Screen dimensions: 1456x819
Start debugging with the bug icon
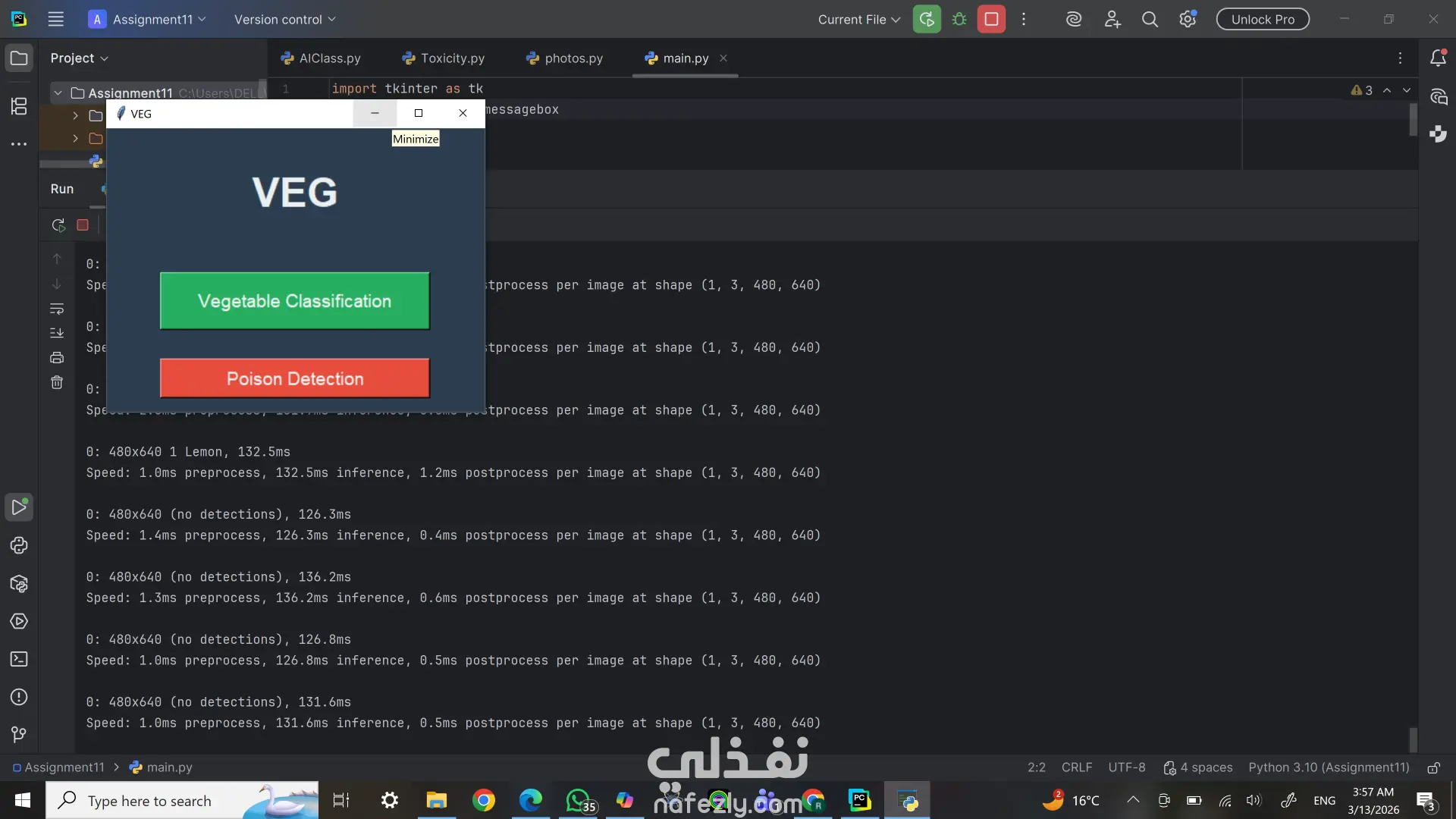(x=959, y=20)
